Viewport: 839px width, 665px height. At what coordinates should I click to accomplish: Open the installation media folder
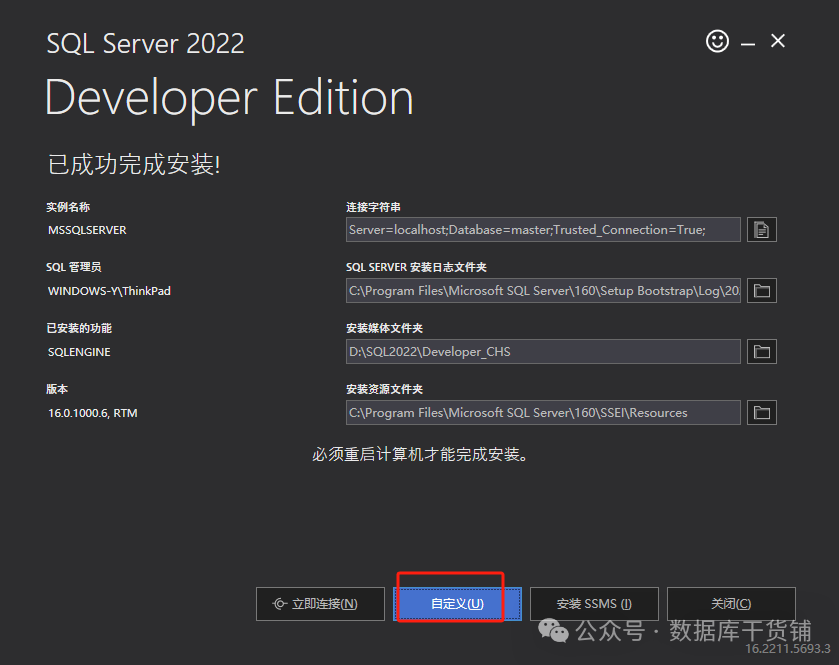pyautogui.click(x=761, y=351)
